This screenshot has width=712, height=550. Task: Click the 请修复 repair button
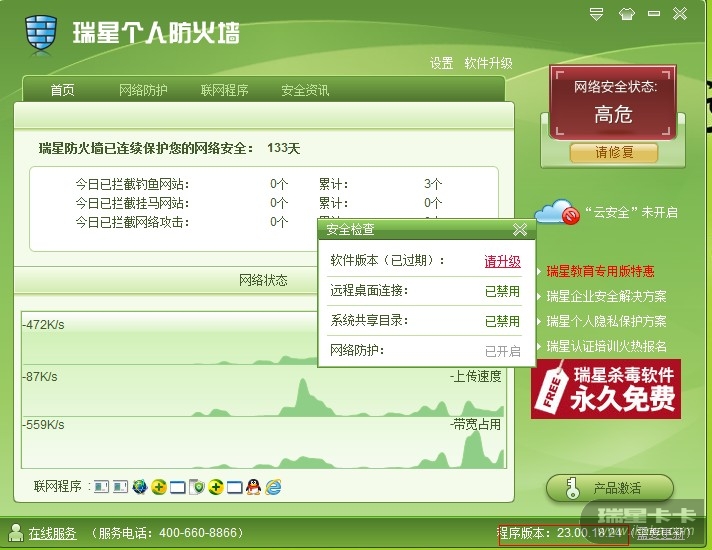click(613, 152)
